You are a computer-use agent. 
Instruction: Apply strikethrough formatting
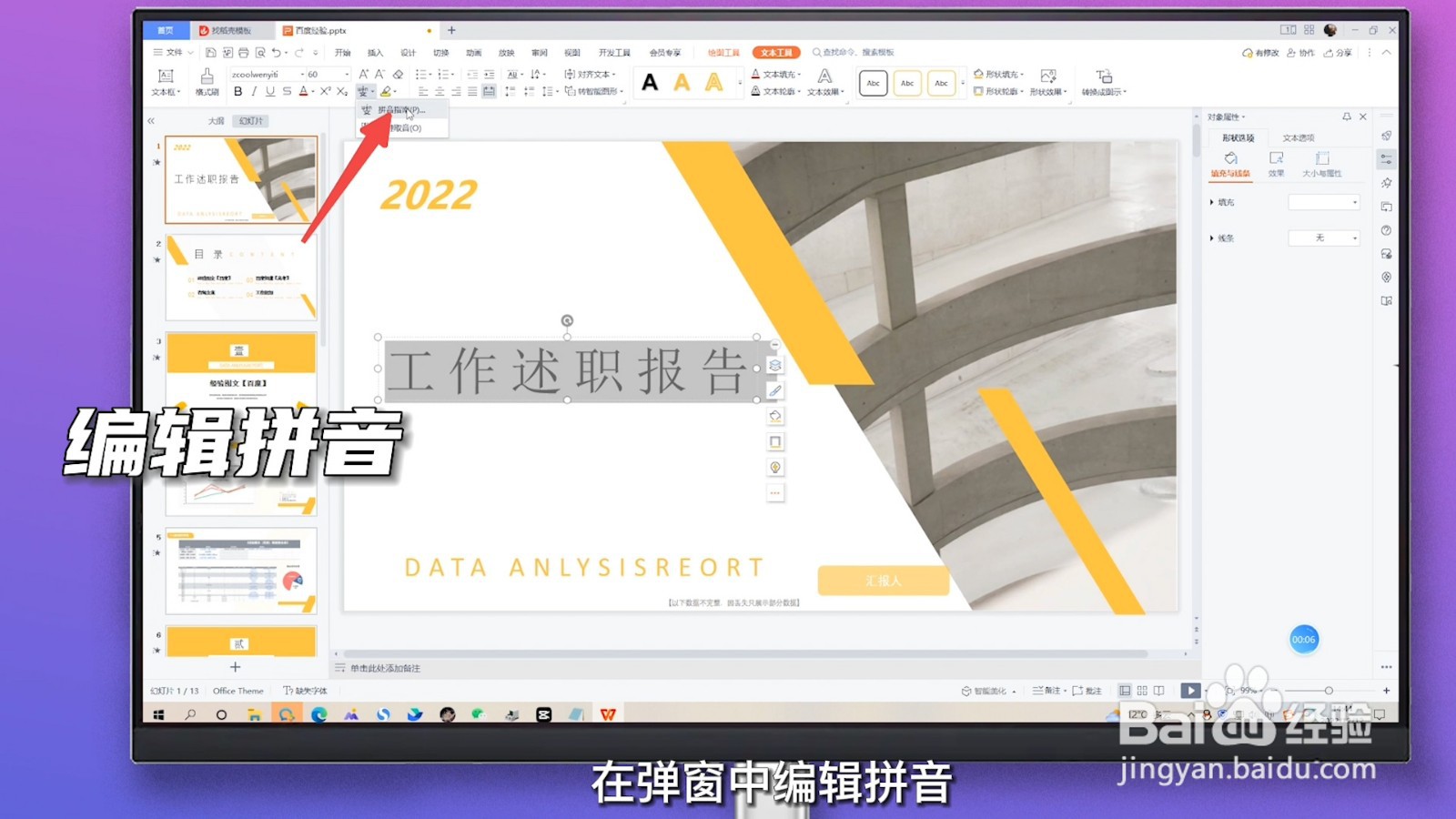click(287, 91)
